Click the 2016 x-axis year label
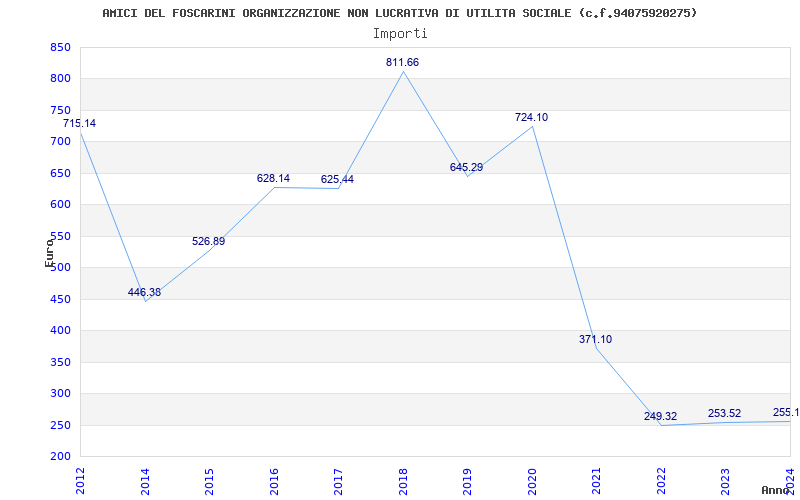This screenshot has width=800, height=500. click(x=274, y=480)
